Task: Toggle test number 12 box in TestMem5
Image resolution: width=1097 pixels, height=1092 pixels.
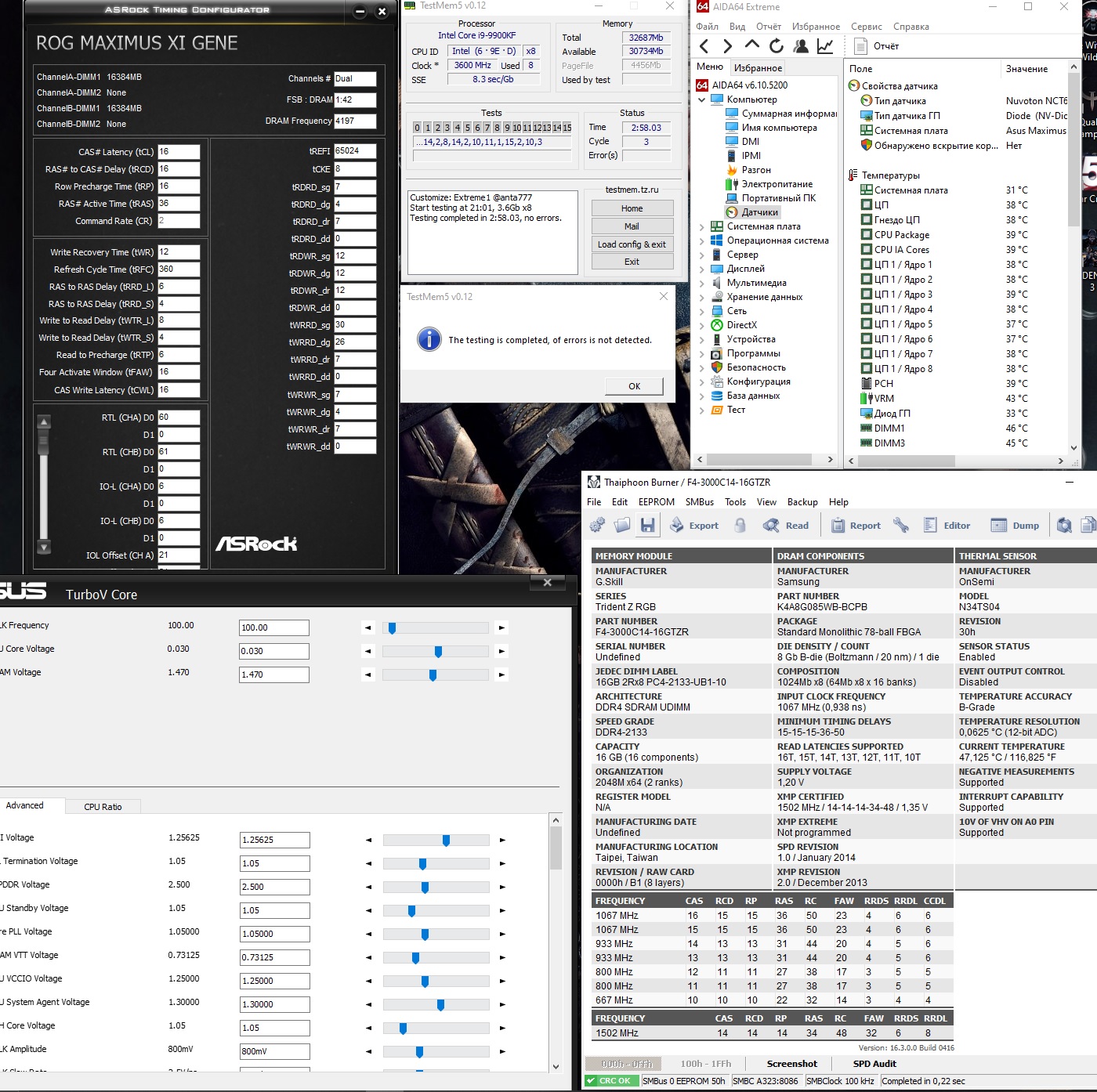Action: 537,128
